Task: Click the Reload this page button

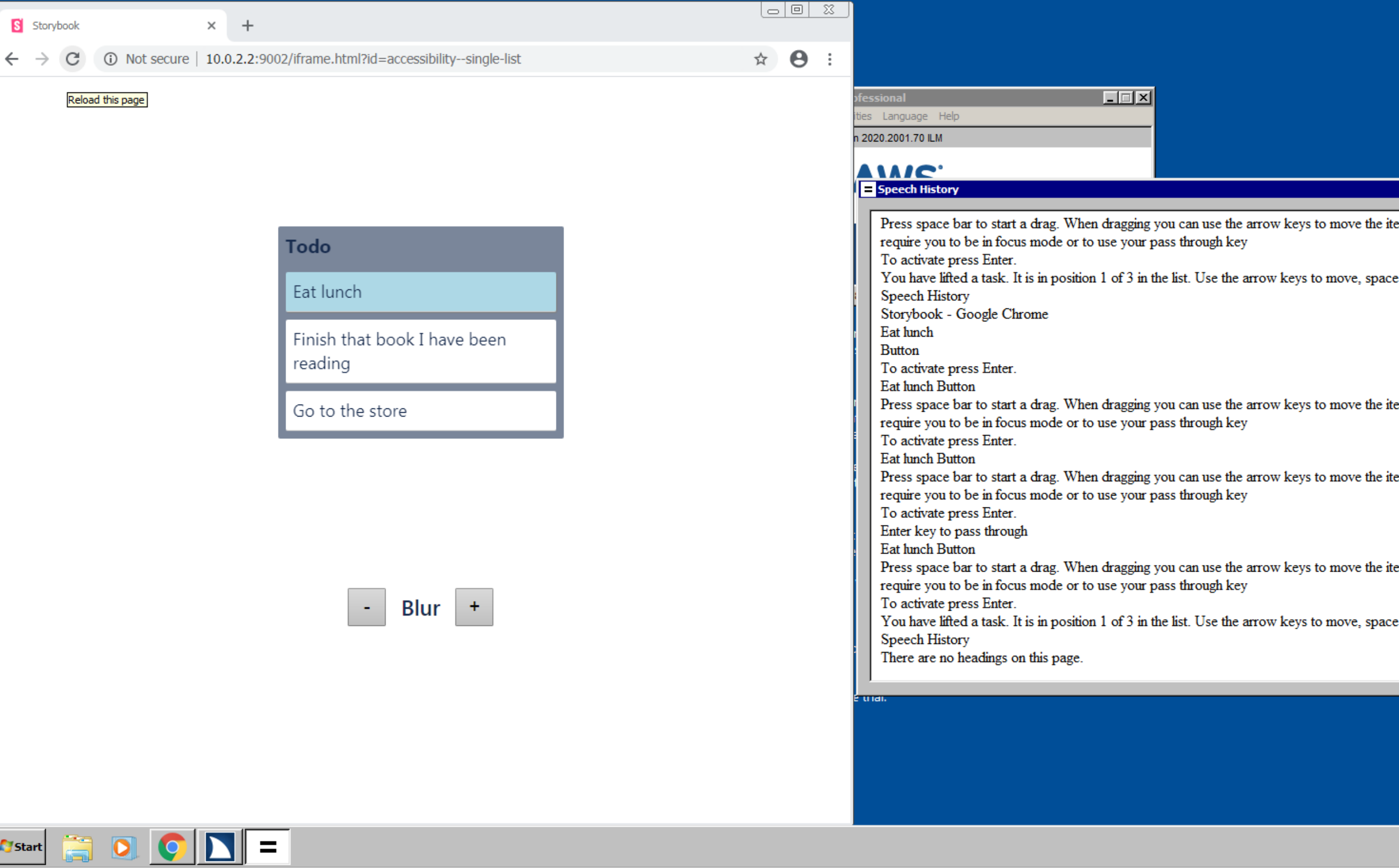Action: pos(106,99)
